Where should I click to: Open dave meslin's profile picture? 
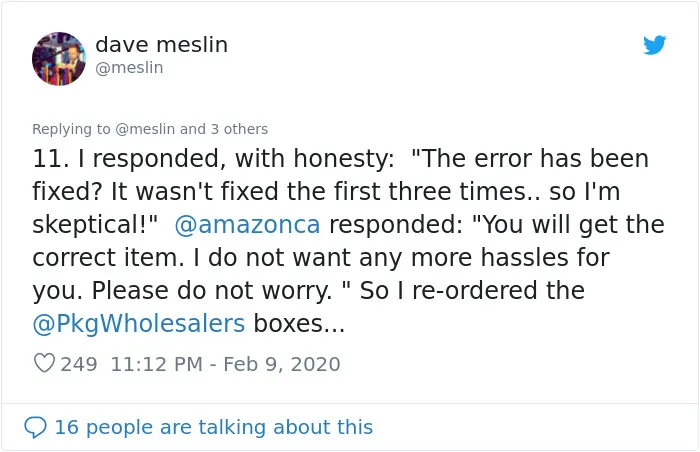[x=58, y=59]
